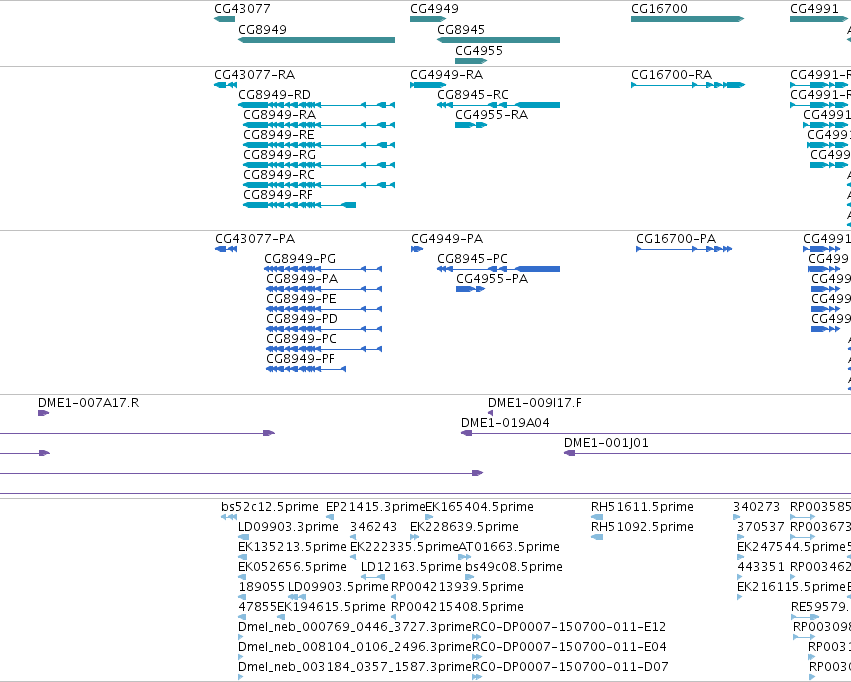Select the CG8949-PG CDS label
Image resolution: width=851 pixels, height=682 pixels.
pos(300,259)
